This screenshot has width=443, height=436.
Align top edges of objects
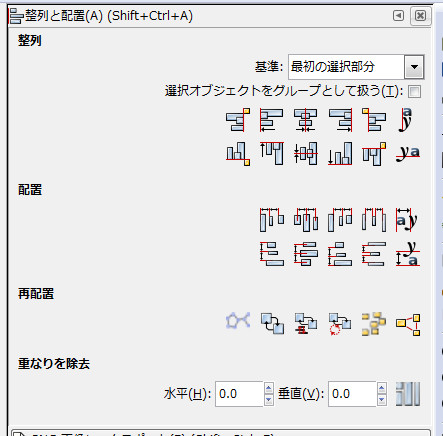[272, 154]
